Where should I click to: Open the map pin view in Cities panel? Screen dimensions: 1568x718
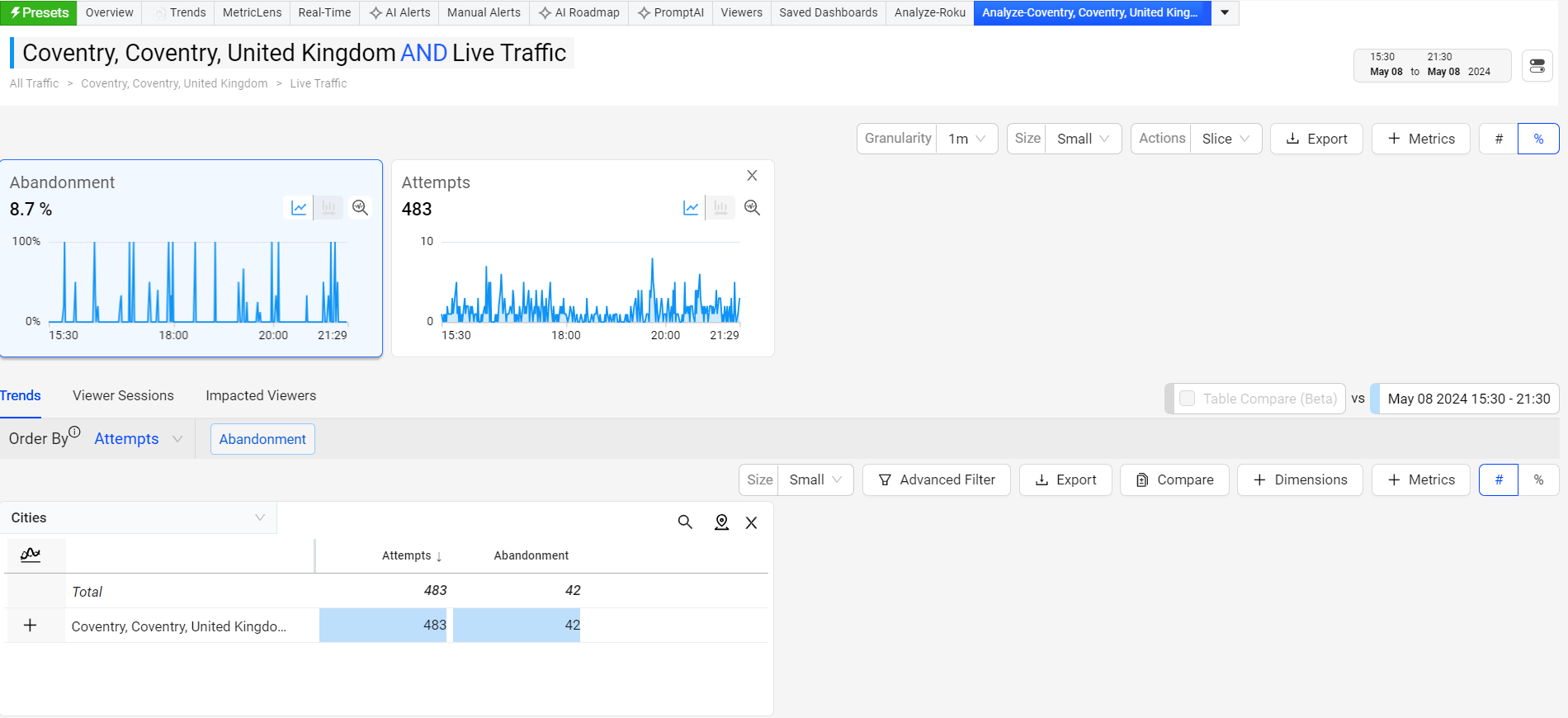click(x=721, y=522)
